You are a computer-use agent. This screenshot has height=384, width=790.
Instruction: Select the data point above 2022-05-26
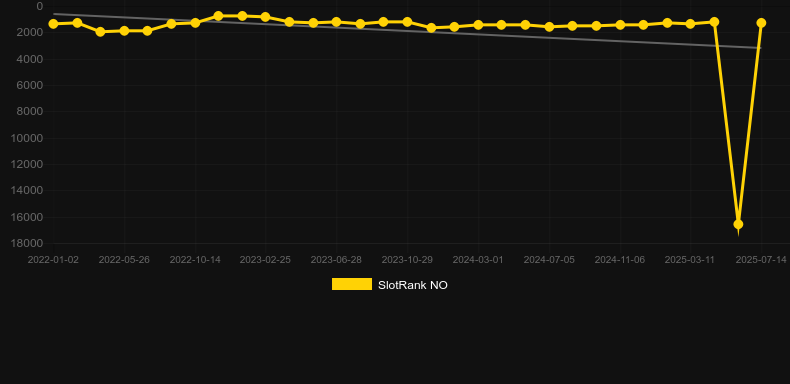coord(124,31)
